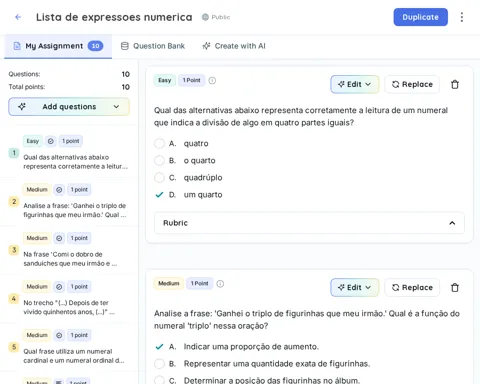Collapse the Rubric section chevron
Viewport: 480px width, 384px height.
click(452, 223)
